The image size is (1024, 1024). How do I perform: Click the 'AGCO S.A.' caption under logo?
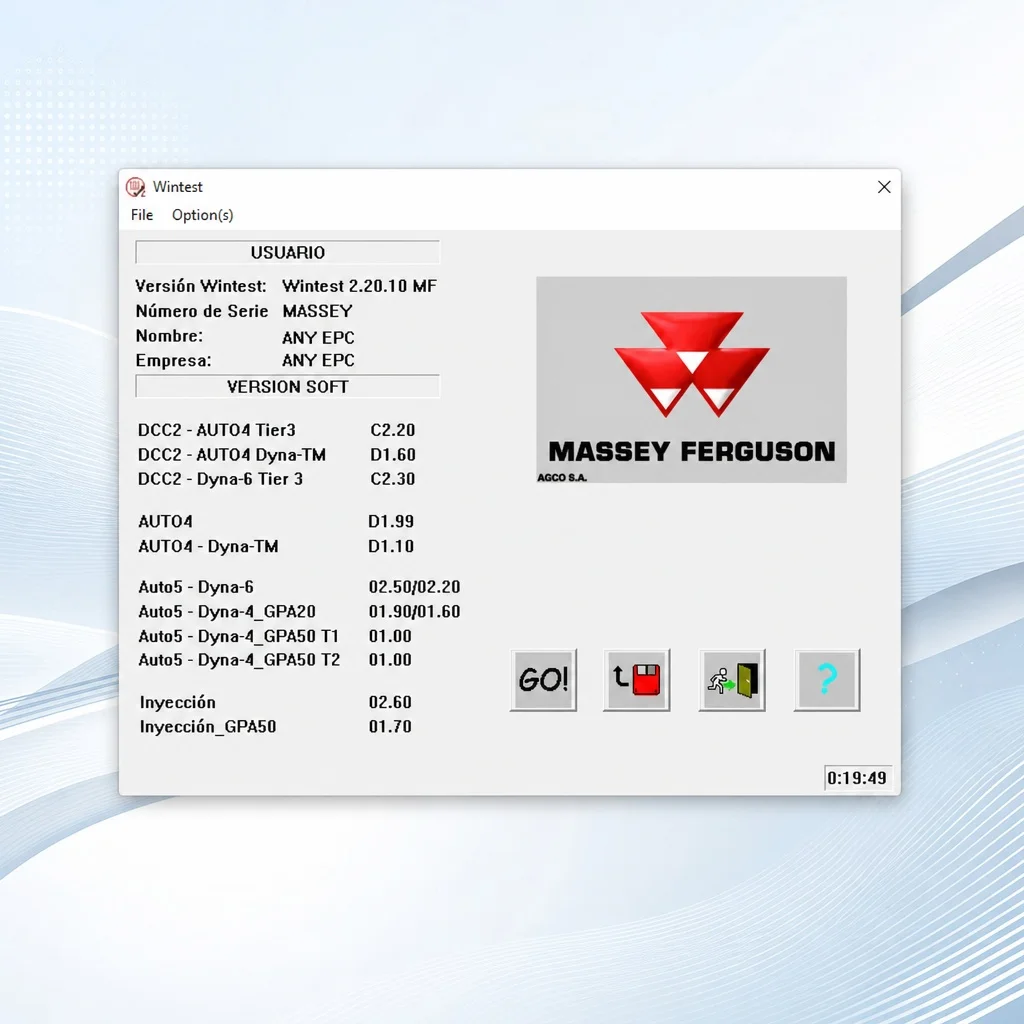(x=562, y=477)
